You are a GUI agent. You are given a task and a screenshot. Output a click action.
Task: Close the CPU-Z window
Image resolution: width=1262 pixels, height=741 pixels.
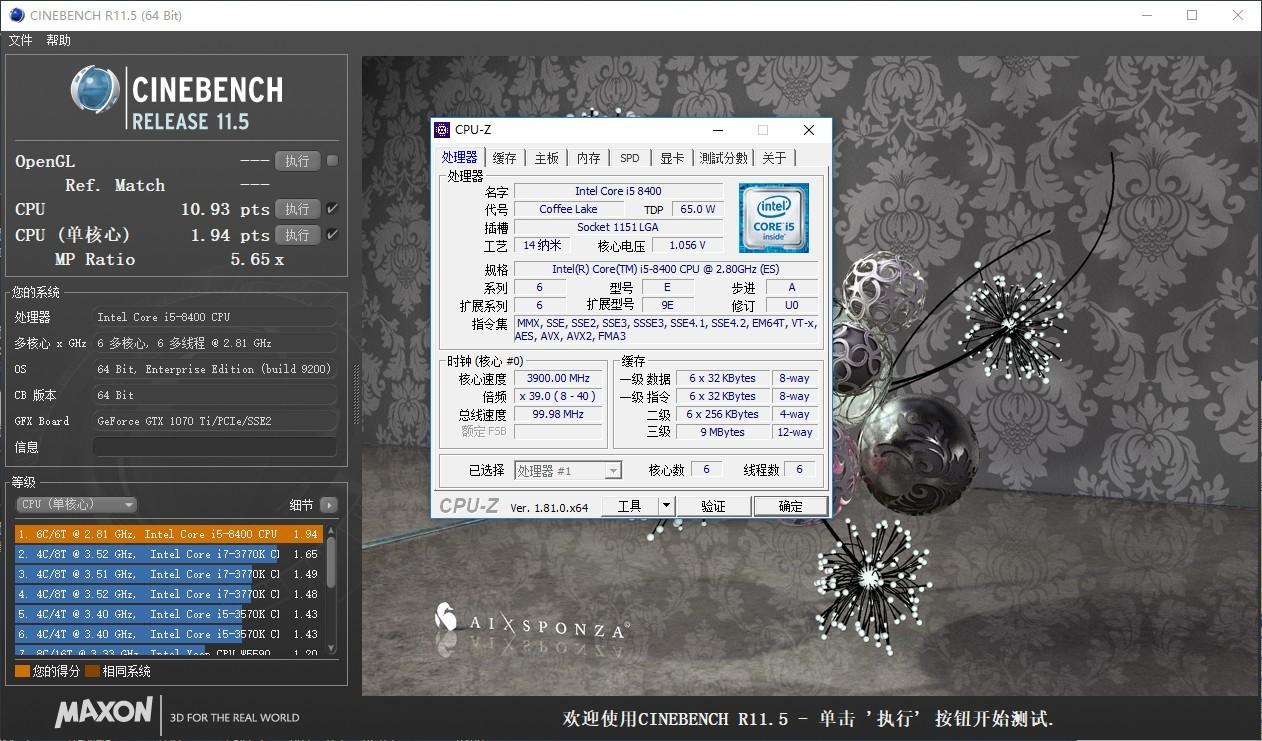click(809, 130)
